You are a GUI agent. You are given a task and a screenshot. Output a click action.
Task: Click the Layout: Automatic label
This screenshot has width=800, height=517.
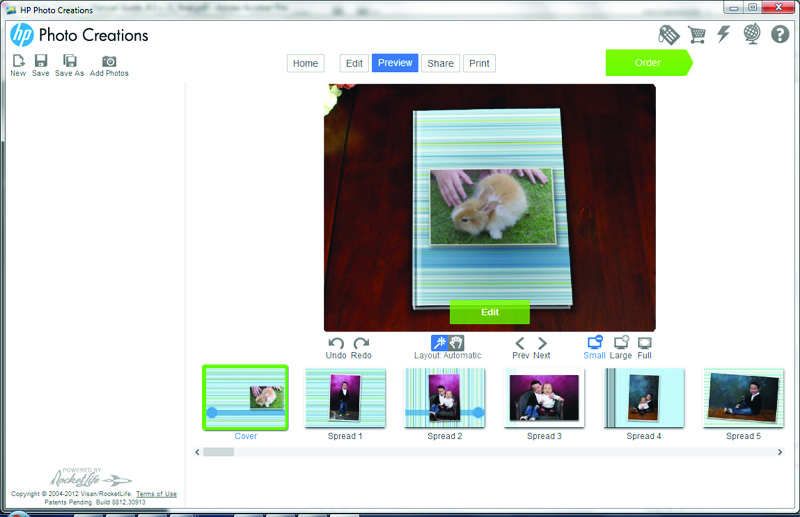pyautogui.click(x=447, y=356)
